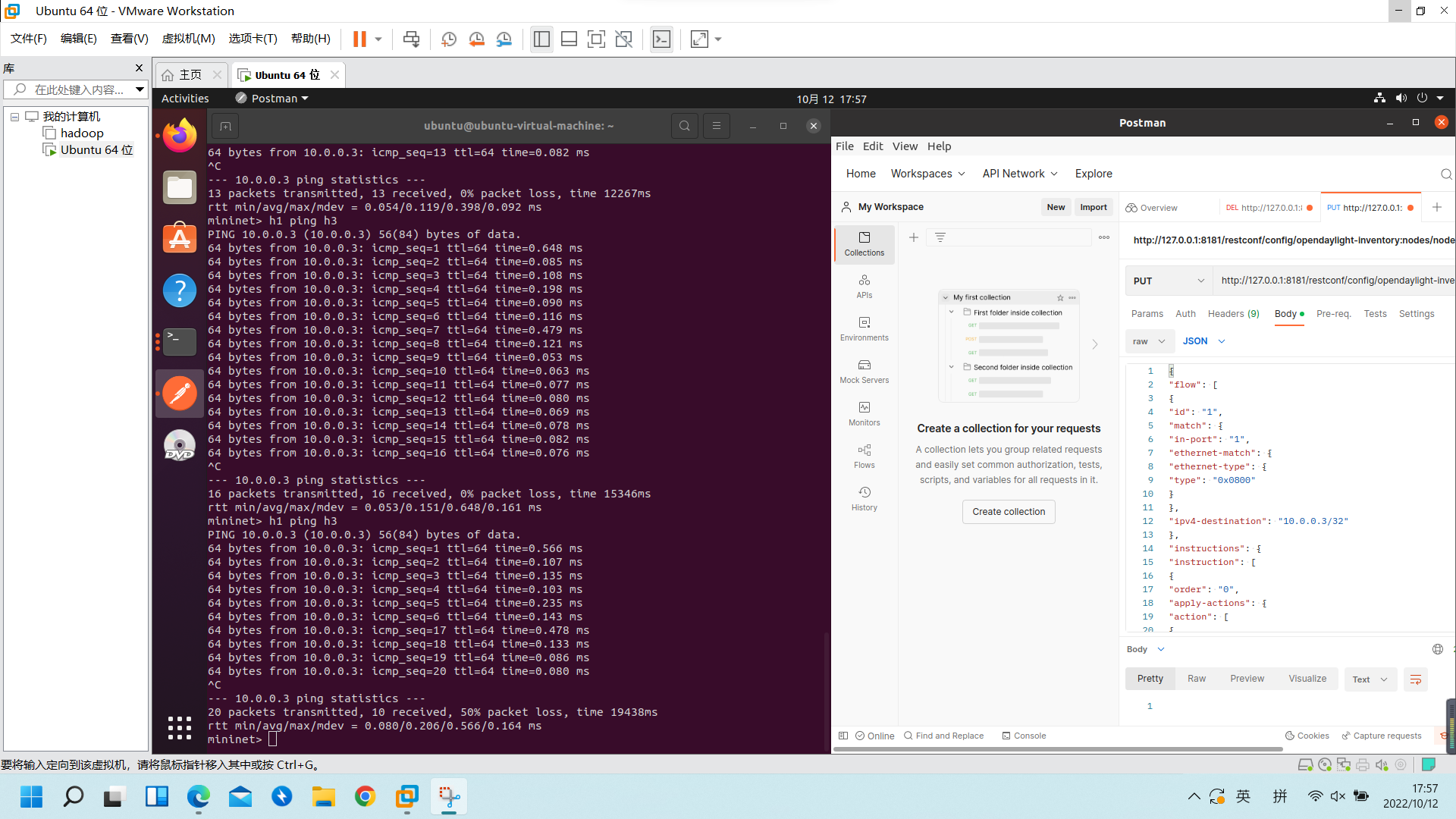
Task: Open the Collections sidebar panel
Action: click(864, 243)
